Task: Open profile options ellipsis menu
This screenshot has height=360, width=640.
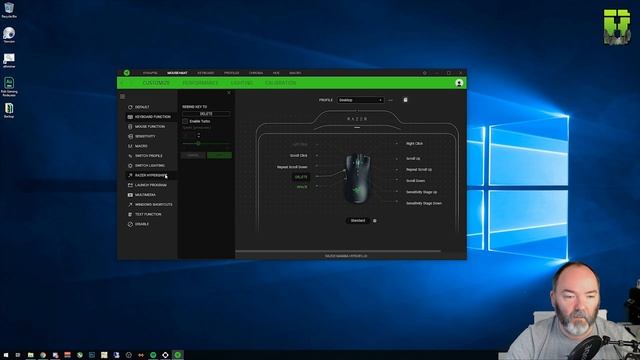Action: tap(391, 100)
